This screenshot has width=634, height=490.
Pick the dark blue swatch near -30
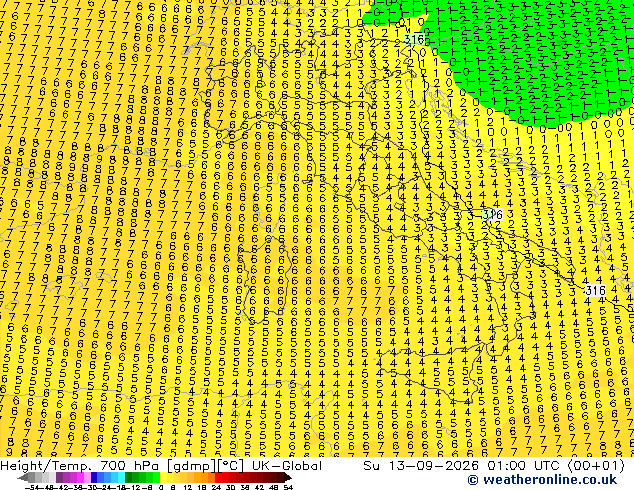click(94, 477)
